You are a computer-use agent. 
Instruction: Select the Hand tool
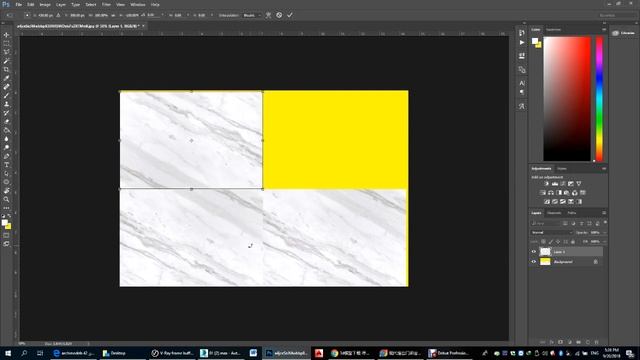click(6, 191)
